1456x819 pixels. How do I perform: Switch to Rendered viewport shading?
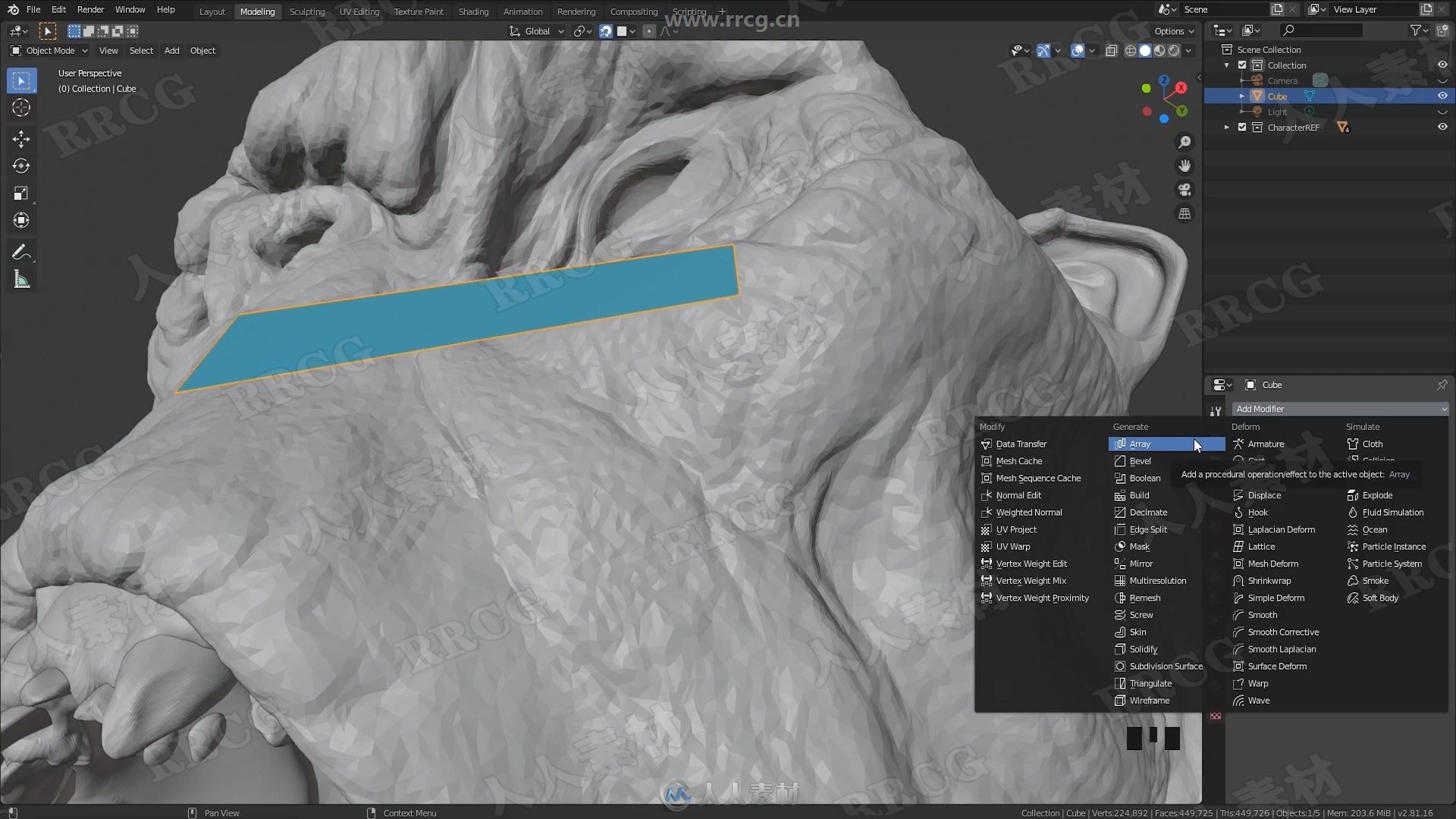pyautogui.click(x=1174, y=51)
